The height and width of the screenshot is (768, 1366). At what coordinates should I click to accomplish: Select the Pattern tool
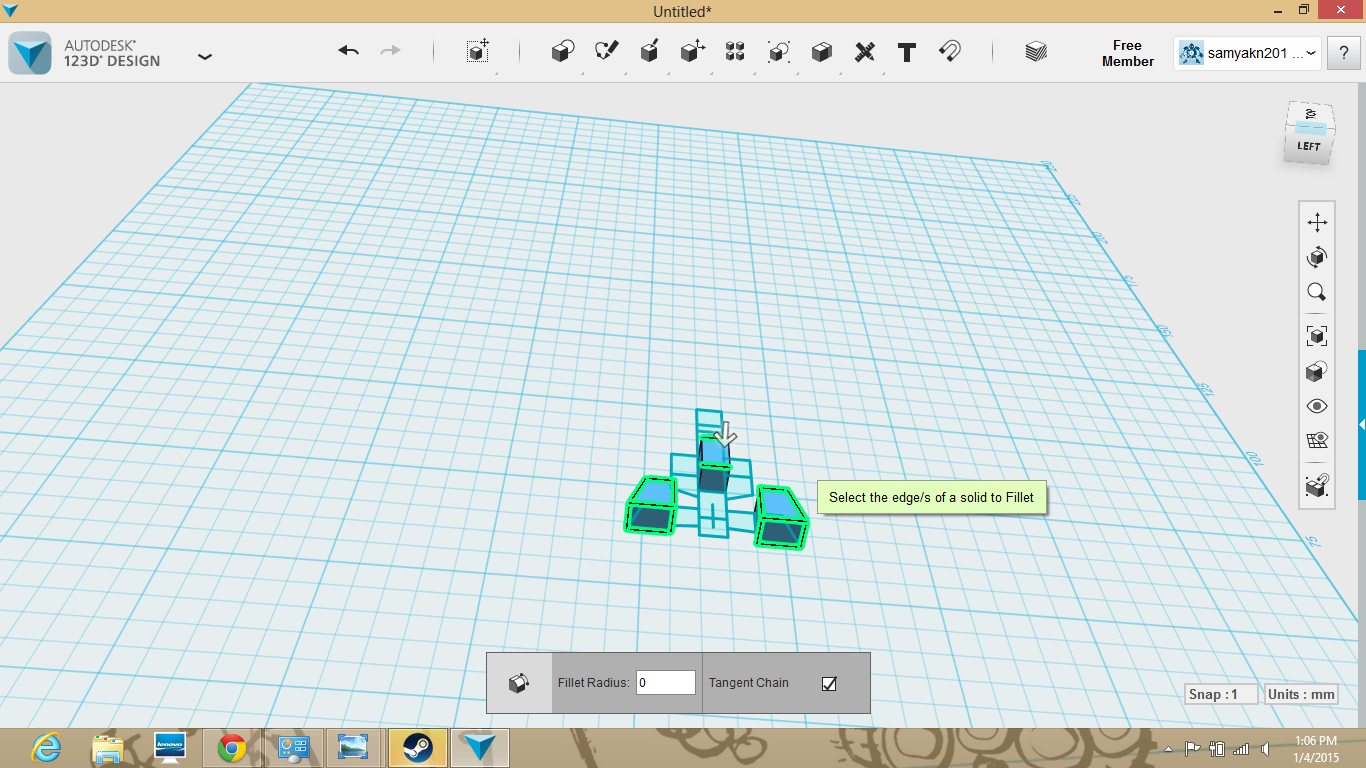click(x=735, y=52)
